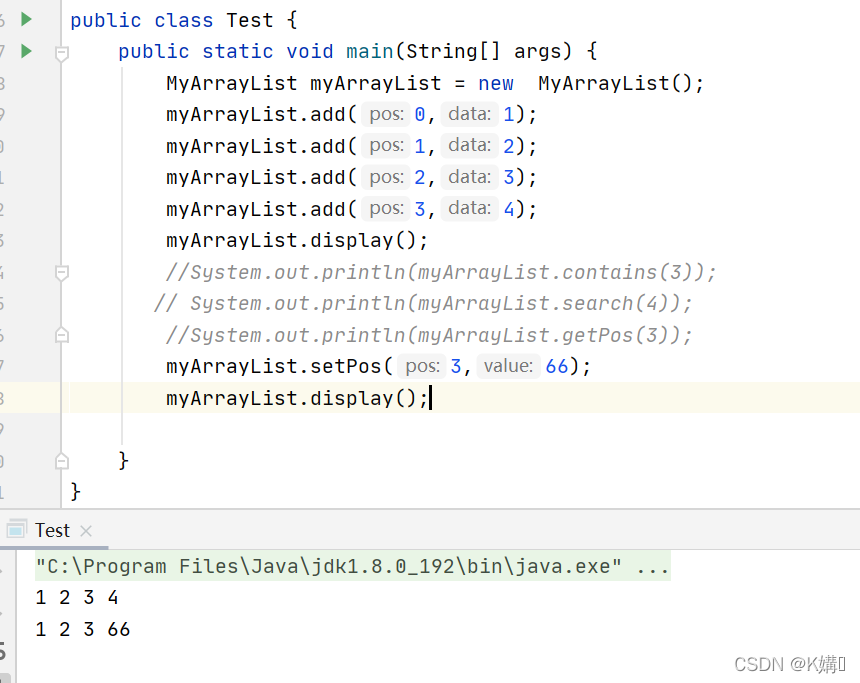This screenshot has height=683, width=860.
Task: Click the run window icon beside Test
Action: [16, 529]
